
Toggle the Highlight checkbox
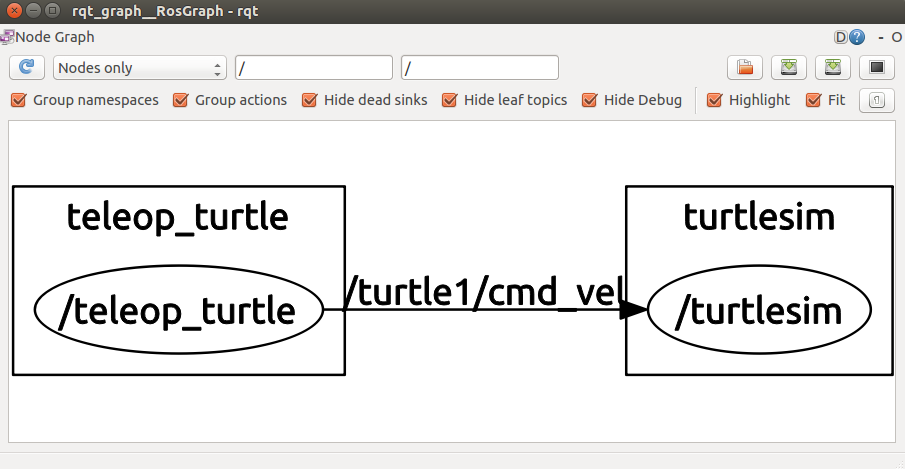pyautogui.click(x=715, y=100)
